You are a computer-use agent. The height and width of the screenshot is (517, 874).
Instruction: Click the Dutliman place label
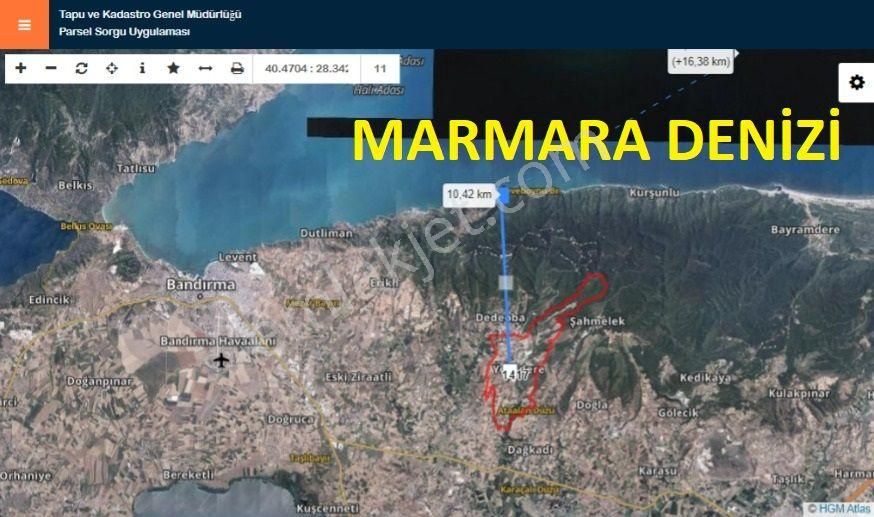(x=326, y=233)
